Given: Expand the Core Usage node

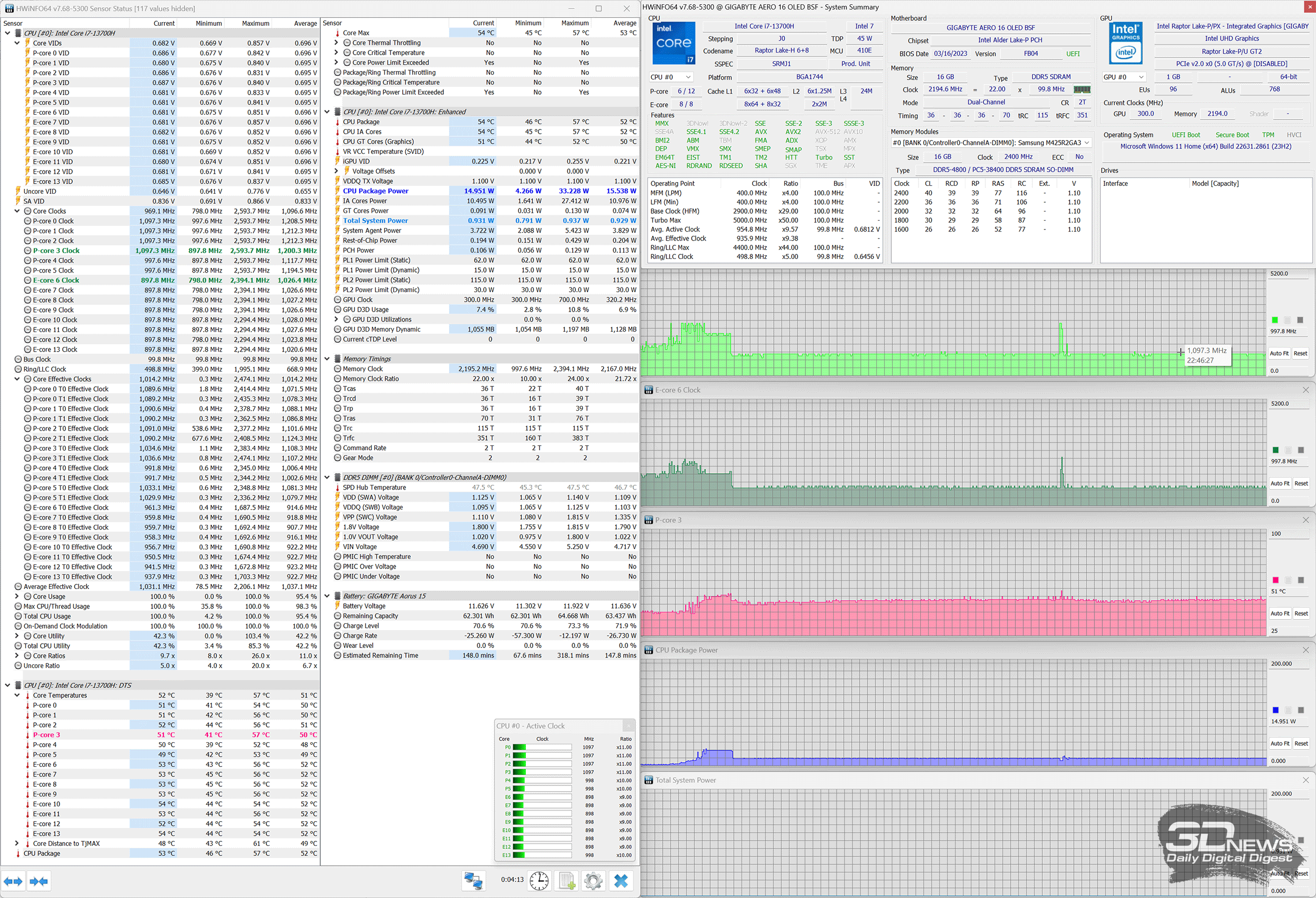Looking at the screenshot, I should [17, 596].
